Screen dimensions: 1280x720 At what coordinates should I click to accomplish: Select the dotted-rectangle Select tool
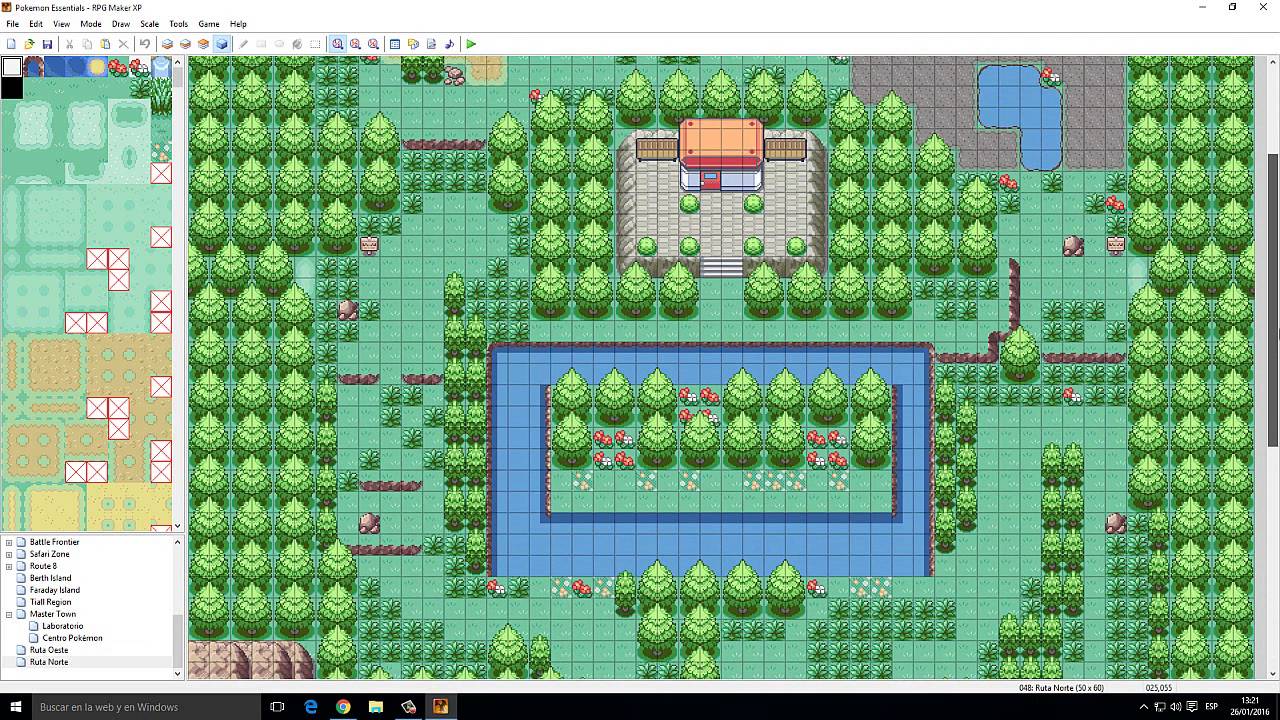click(315, 44)
